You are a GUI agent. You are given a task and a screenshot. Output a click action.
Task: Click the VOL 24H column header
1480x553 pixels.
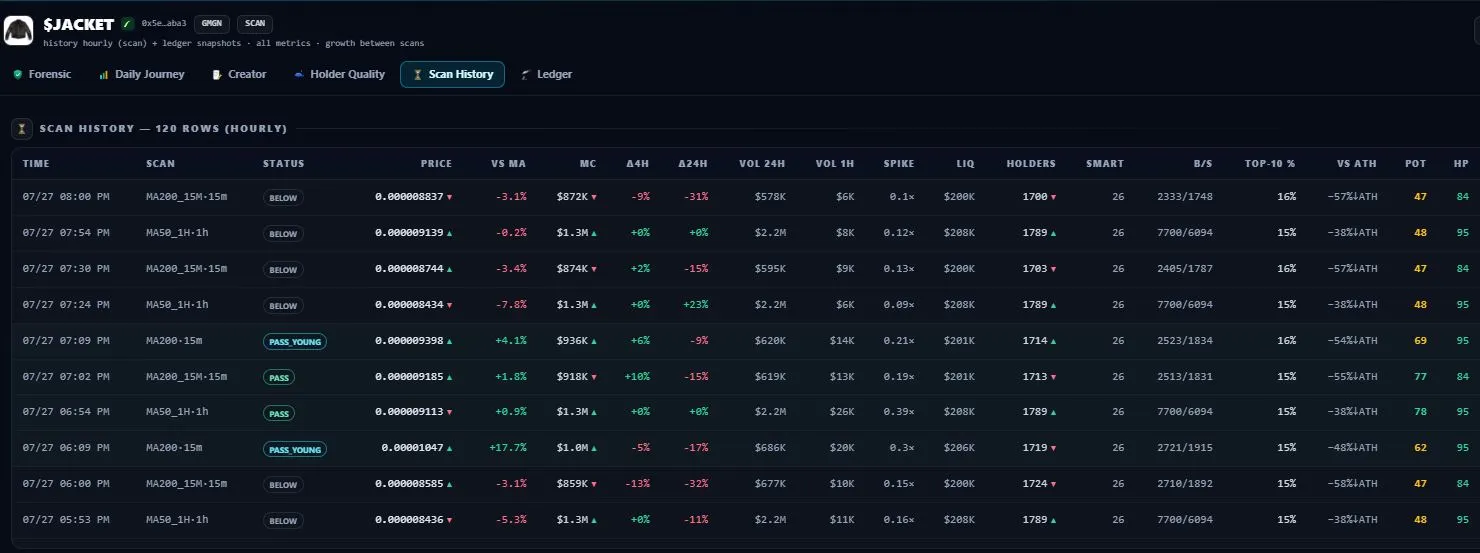762,163
